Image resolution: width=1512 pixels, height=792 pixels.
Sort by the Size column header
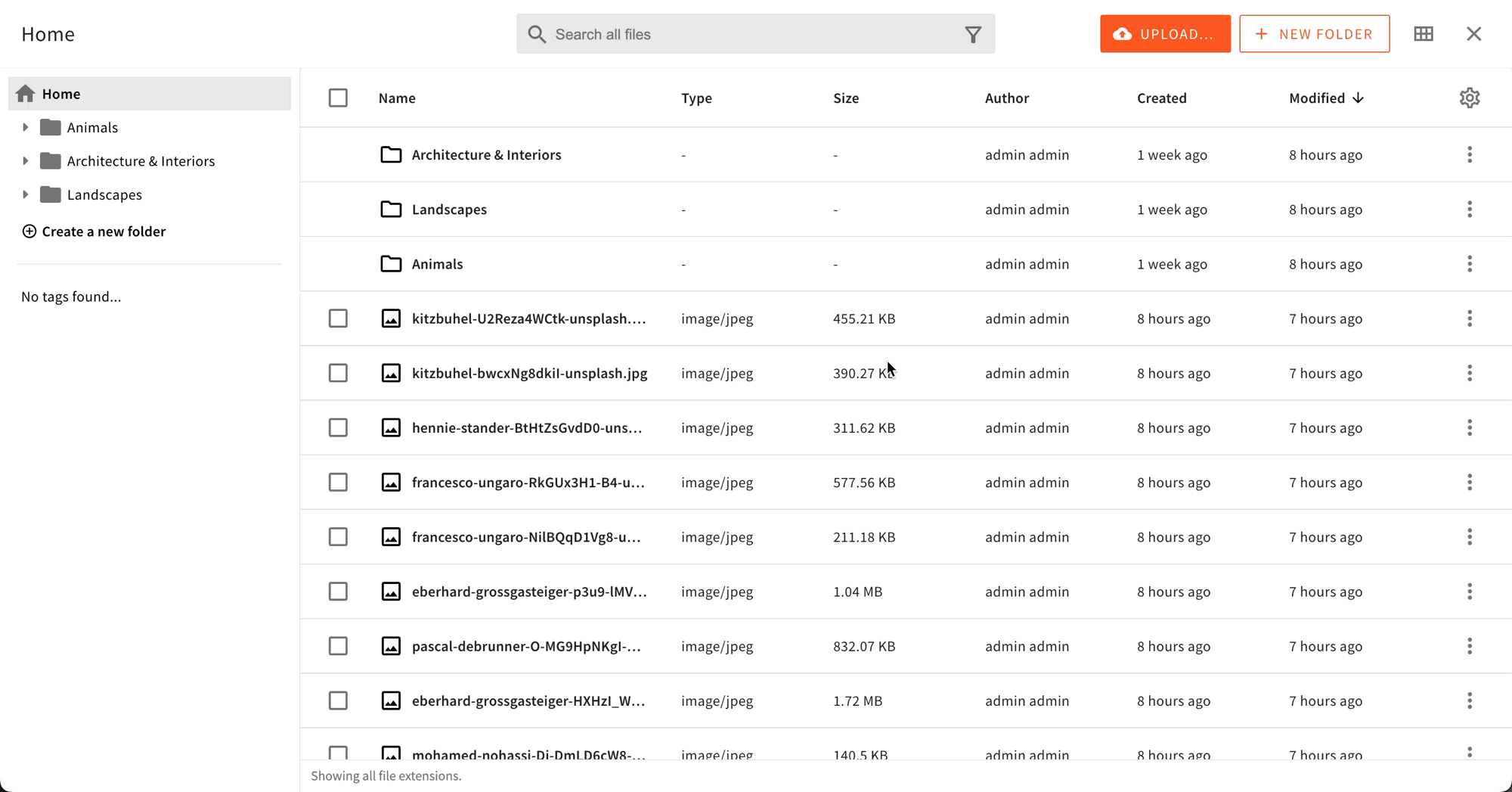pyautogui.click(x=846, y=98)
